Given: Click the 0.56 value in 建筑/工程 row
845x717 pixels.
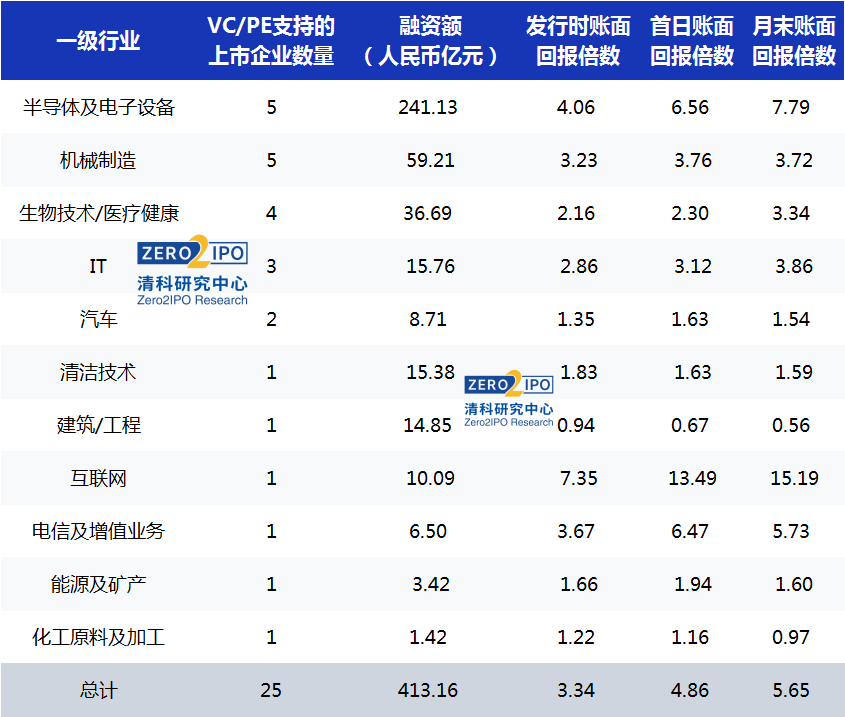Looking at the screenshot, I should coord(791,425).
